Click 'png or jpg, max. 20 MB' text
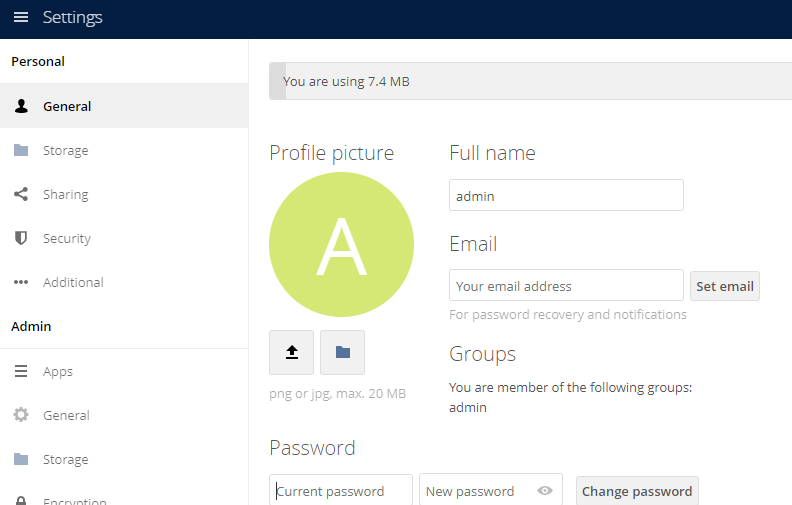Screen dimensions: 792x505 337,393
